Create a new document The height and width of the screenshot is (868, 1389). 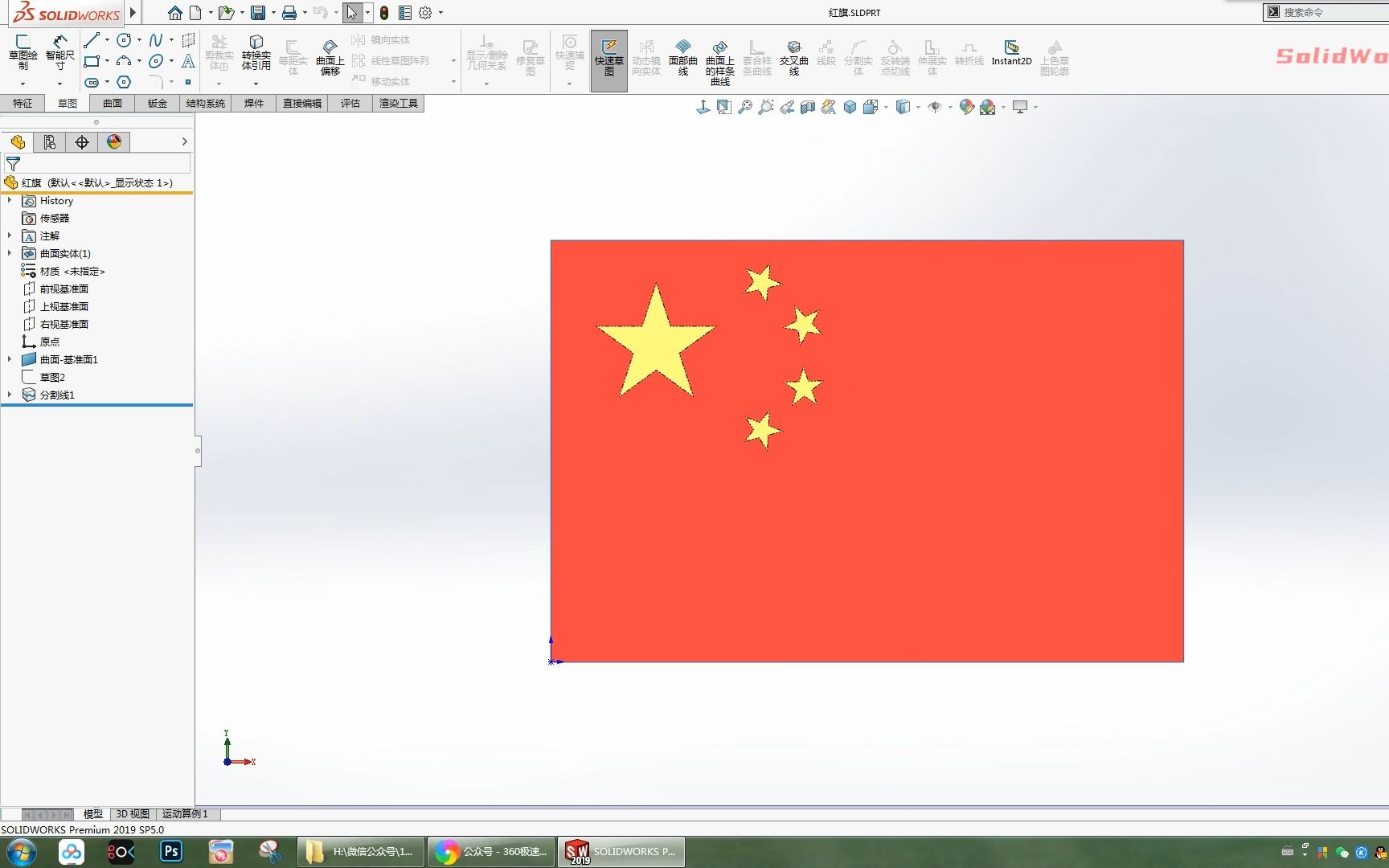(x=195, y=13)
